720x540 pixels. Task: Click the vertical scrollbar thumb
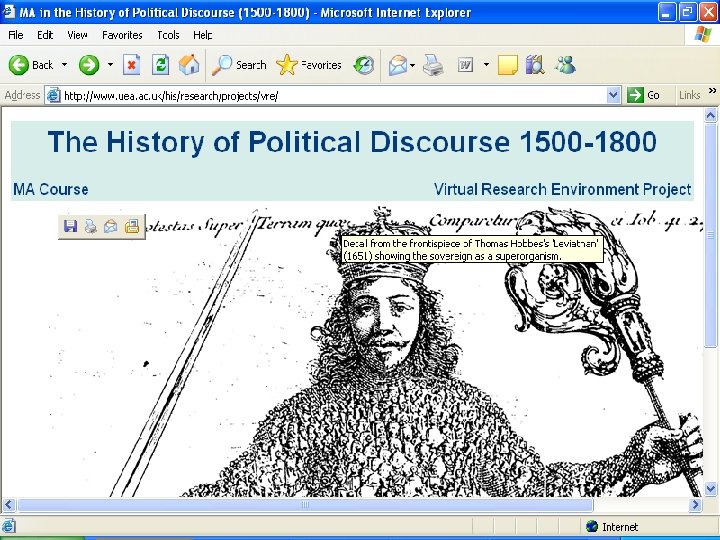tap(711, 235)
